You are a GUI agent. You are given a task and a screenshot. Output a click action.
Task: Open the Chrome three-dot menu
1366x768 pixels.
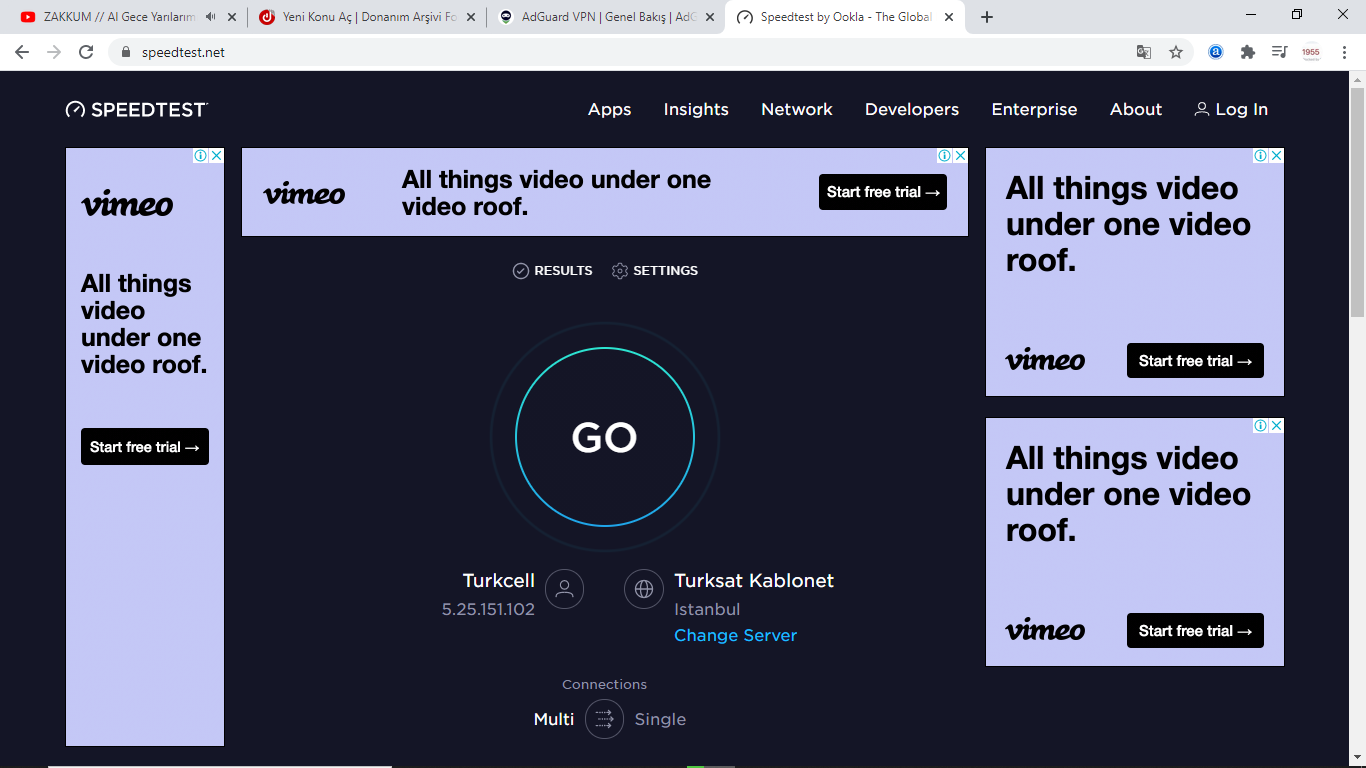1345,52
